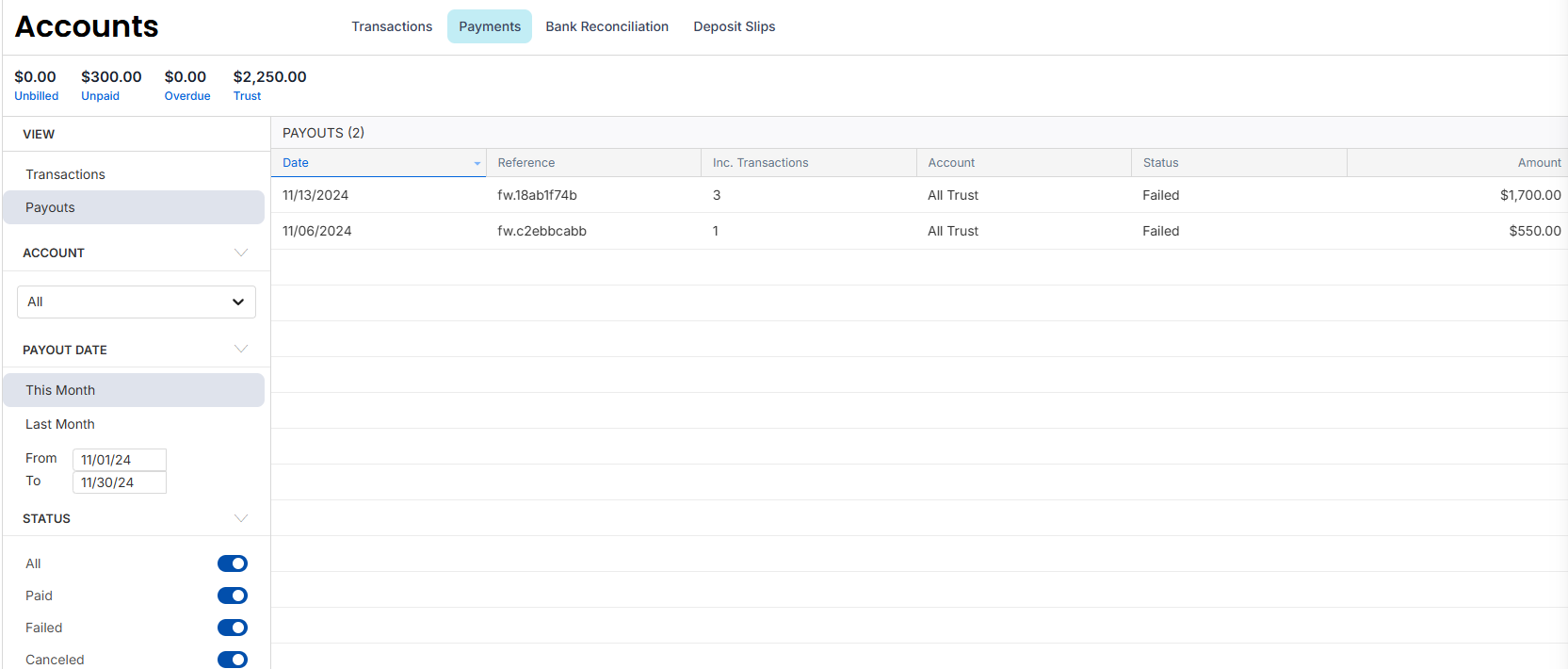The width and height of the screenshot is (1568, 669).
Task: Go to the Deposit Slips tab
Action: point(734,26)
